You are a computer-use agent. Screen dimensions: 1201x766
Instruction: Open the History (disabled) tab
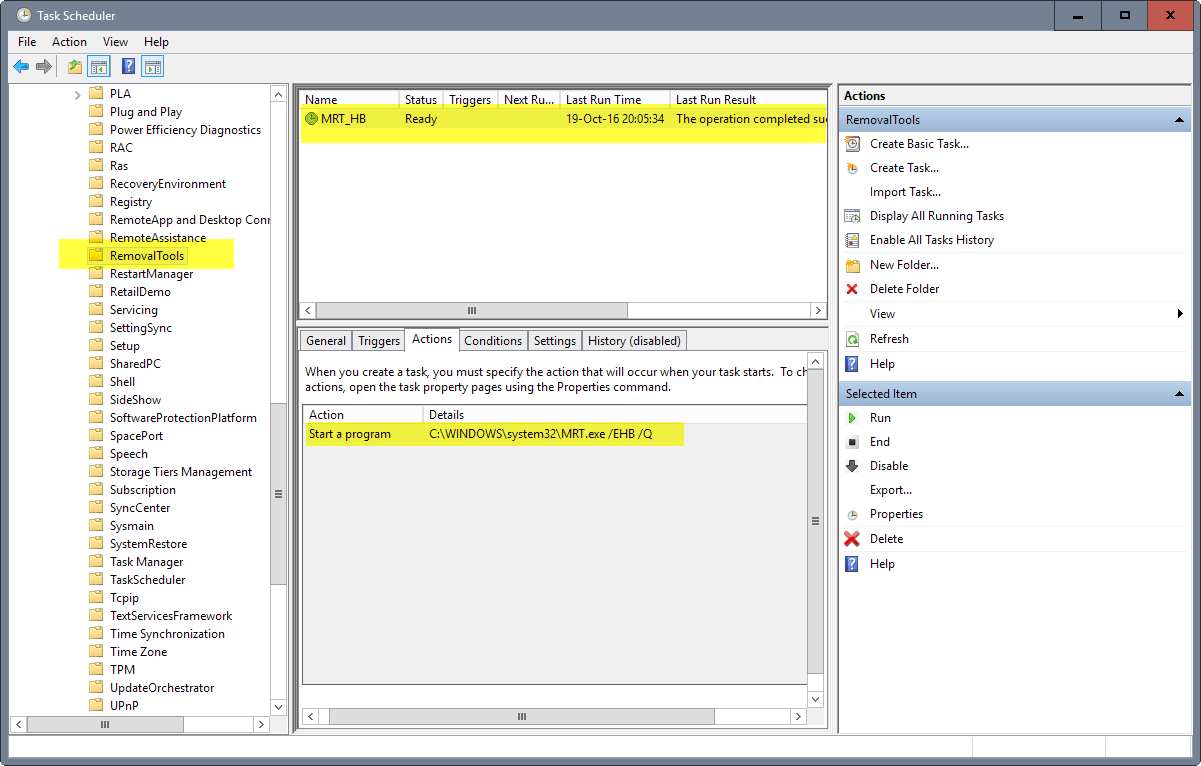[634, 341]
